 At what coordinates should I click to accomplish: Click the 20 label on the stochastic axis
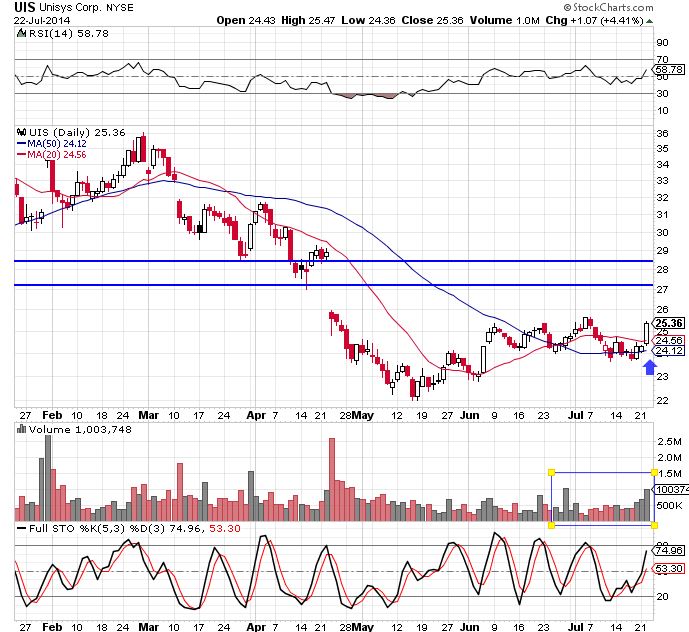point(662,596)
